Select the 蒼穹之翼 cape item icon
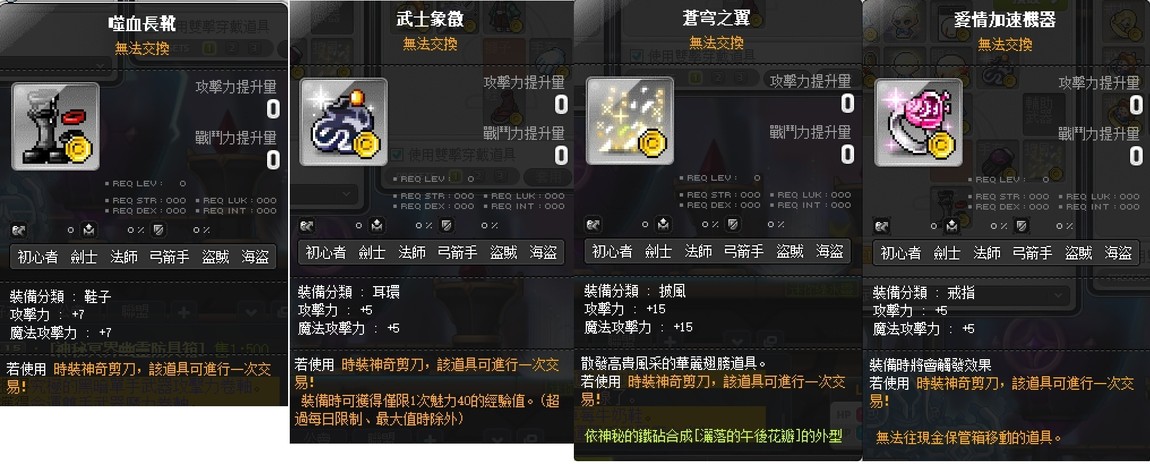 click(x=629, y=121)
